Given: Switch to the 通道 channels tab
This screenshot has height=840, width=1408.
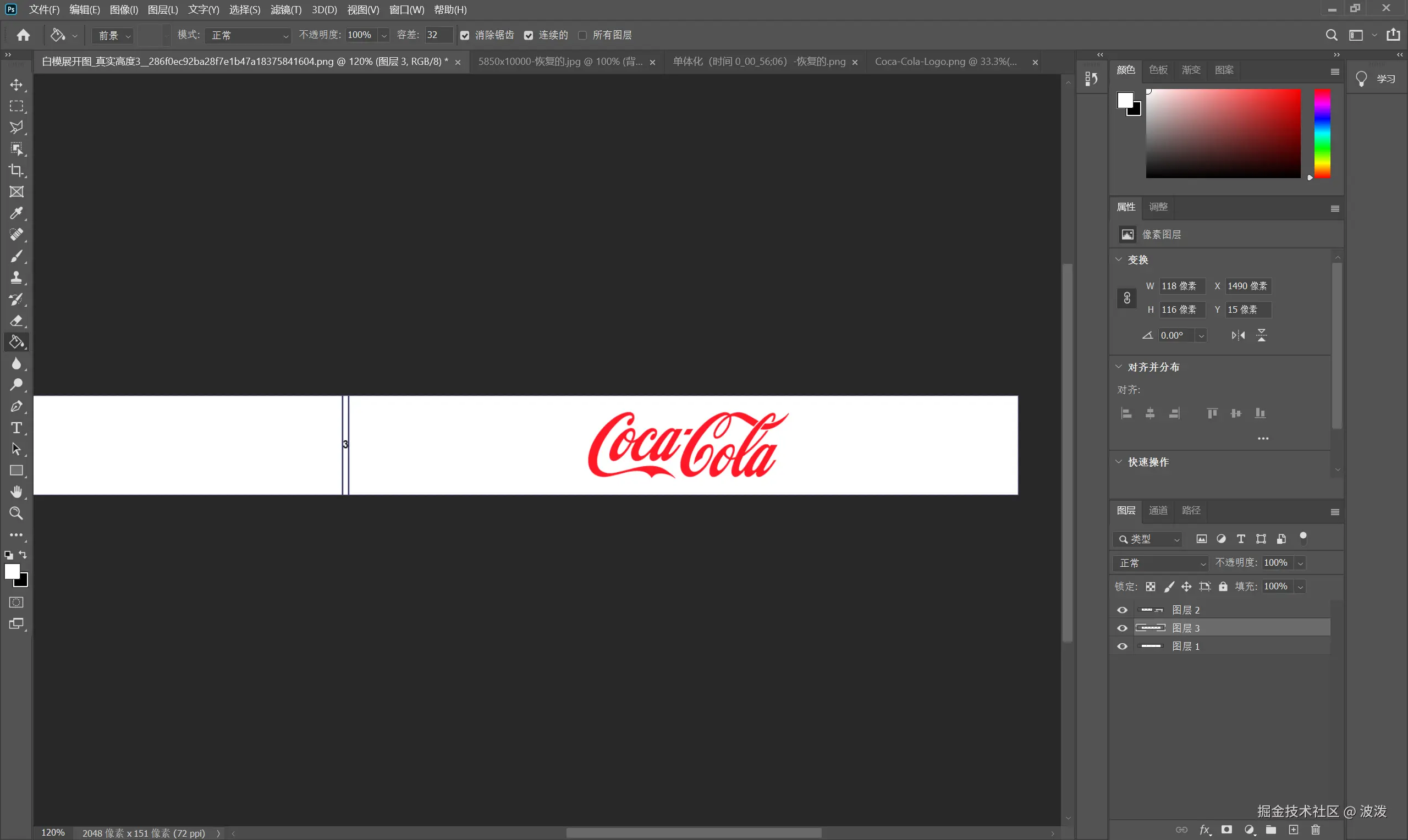Looking at the screenshot, I should (x=1158, y=511).
